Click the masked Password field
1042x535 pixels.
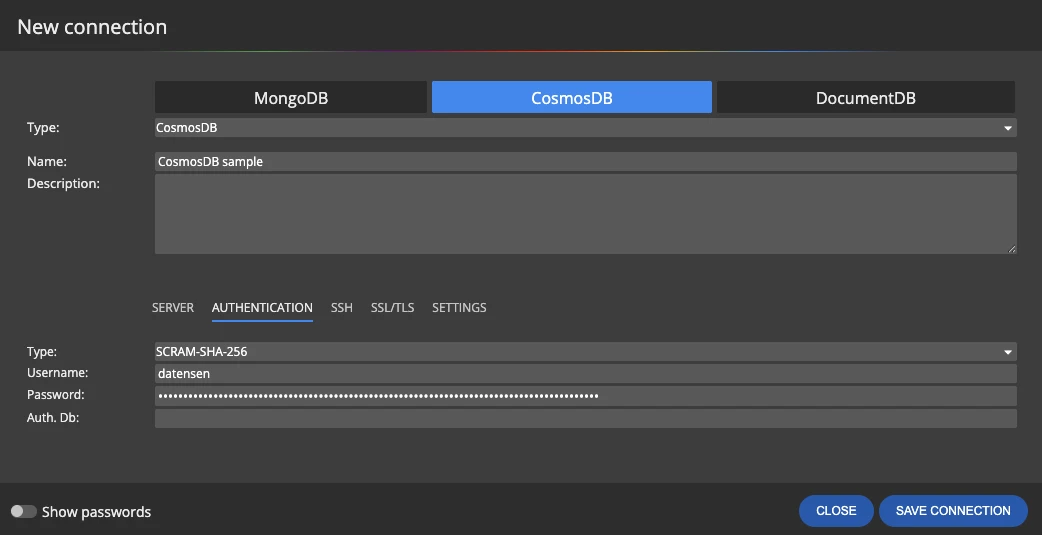(585, 396)
